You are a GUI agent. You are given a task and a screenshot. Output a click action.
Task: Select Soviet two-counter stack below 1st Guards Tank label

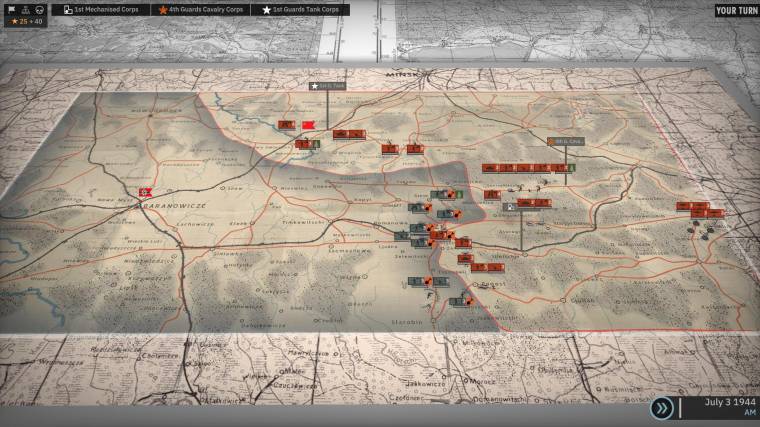click(x=349, y=134)
